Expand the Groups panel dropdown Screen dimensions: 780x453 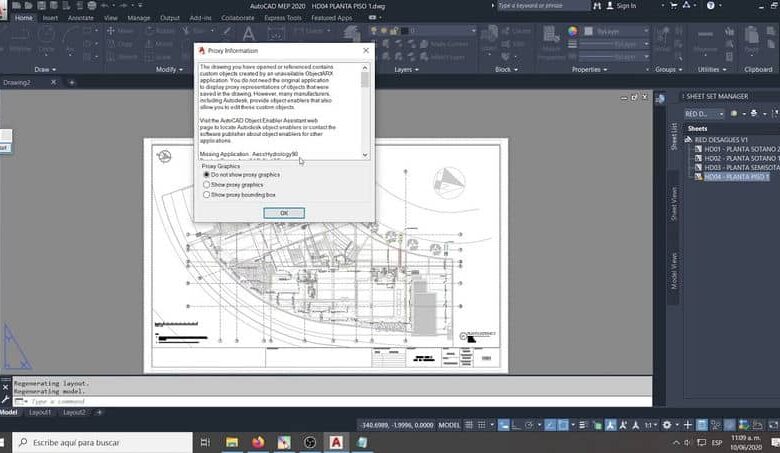[x=669, y=70]
